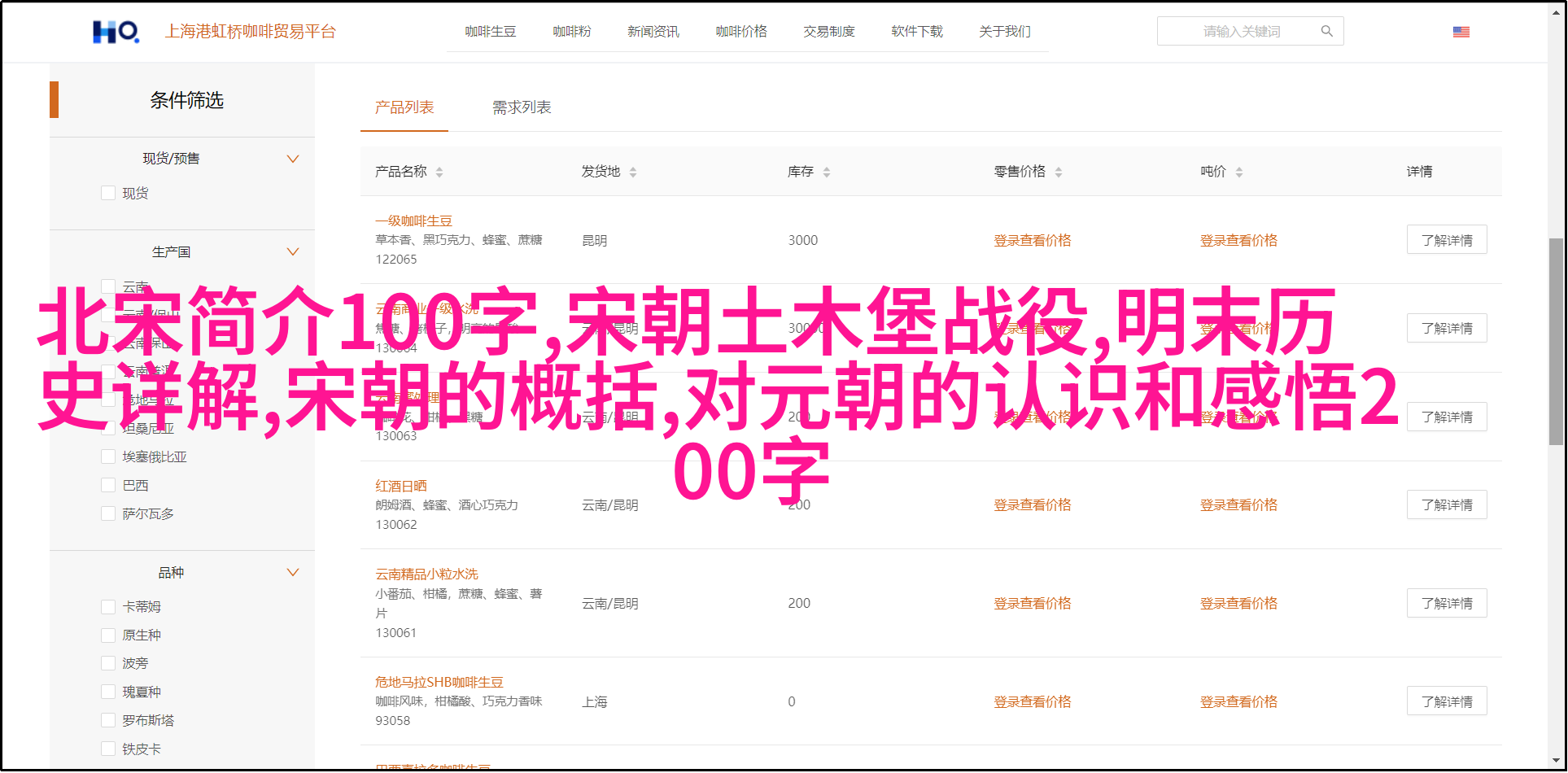Click 了解详情 for 一级咖啡生豆

1447,240
